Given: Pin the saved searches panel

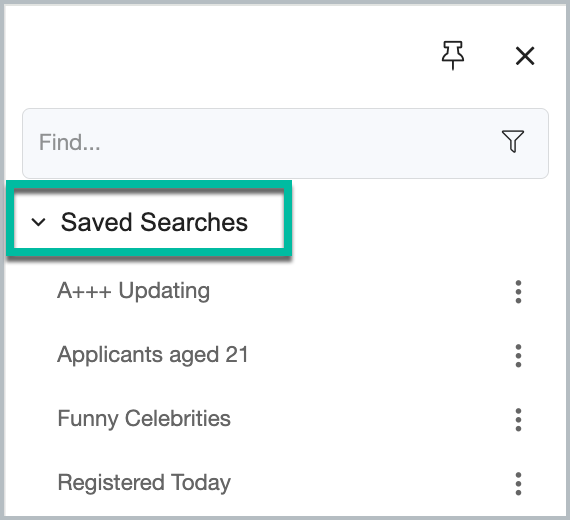Looking at the screenshot, I should tap(453, 55).
